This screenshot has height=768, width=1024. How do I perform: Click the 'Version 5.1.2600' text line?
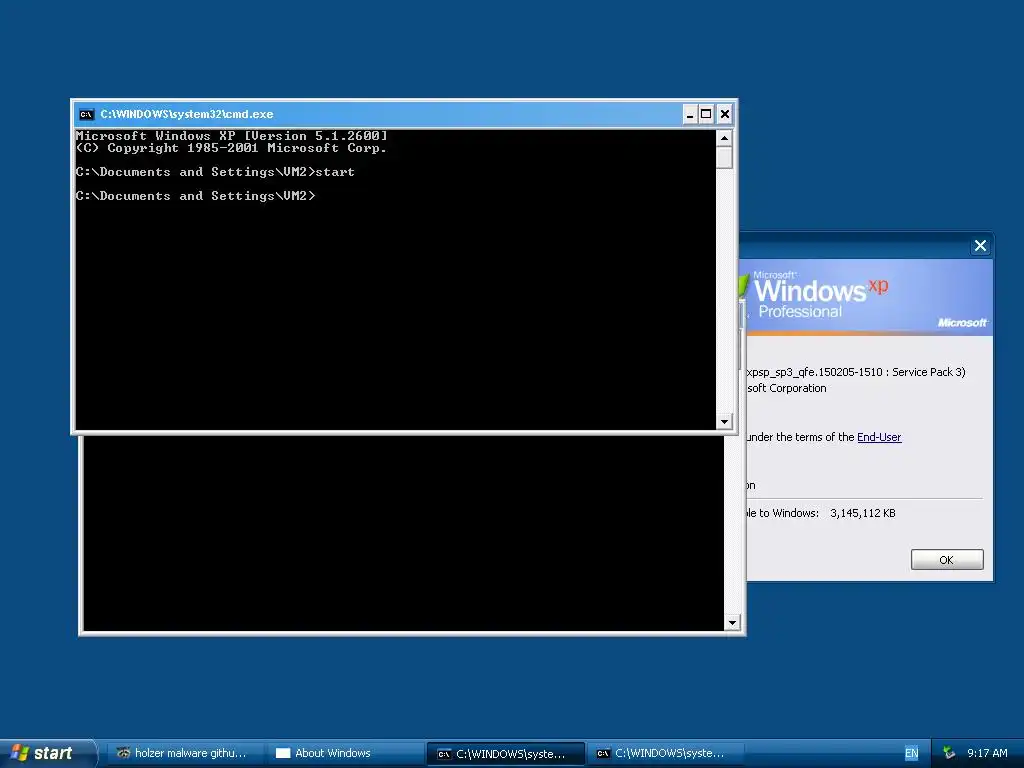pos(231,136)
